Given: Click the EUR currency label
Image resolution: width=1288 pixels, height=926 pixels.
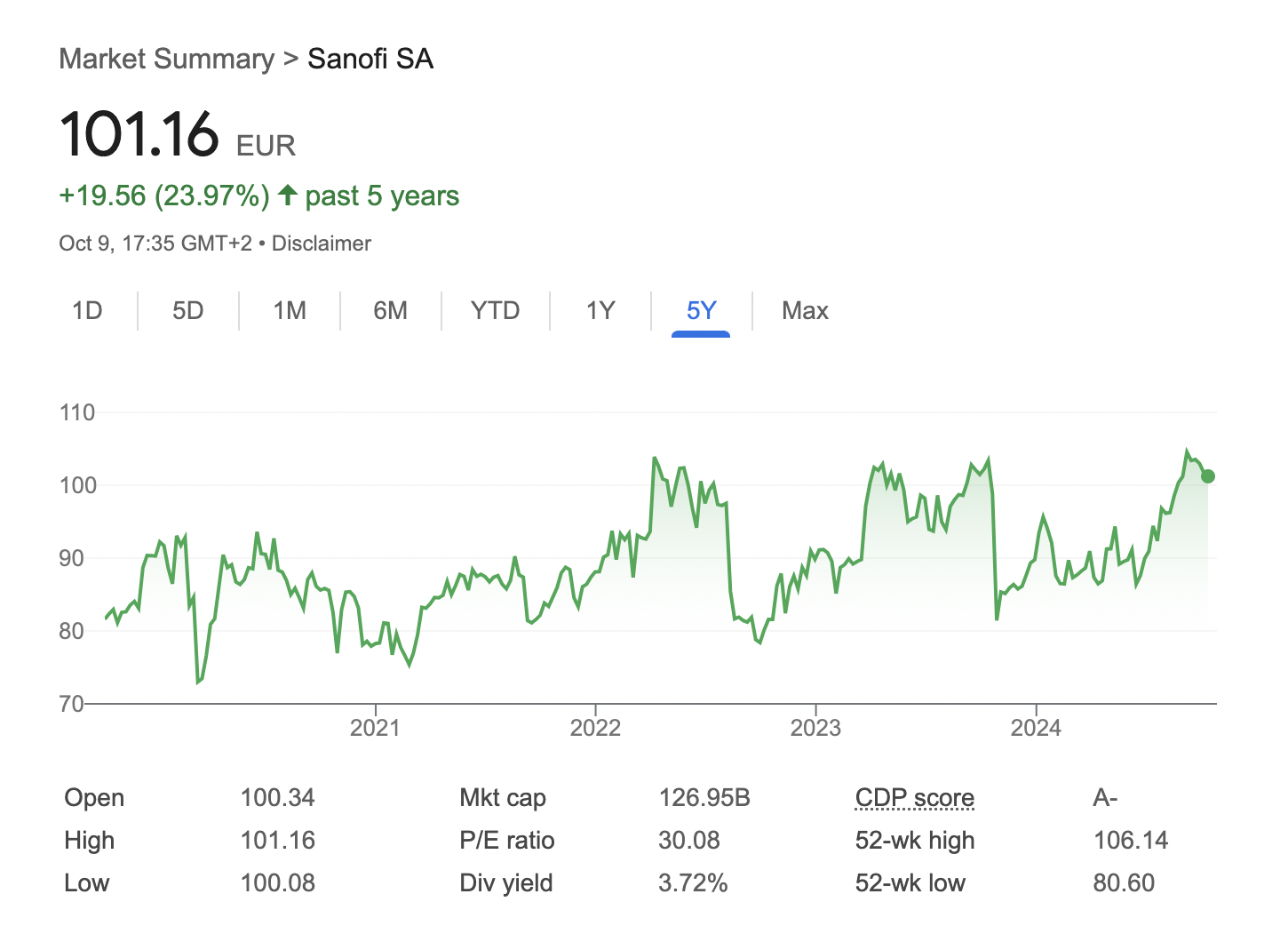Looking at the screenshot, I should pos(266,146).
